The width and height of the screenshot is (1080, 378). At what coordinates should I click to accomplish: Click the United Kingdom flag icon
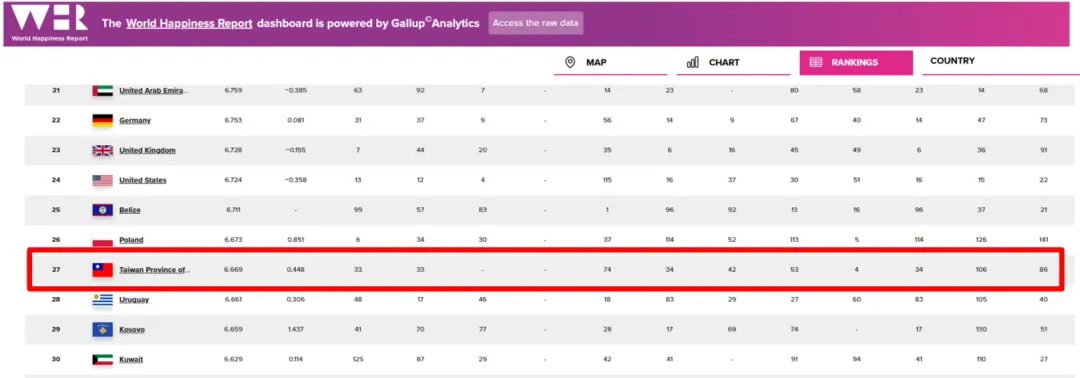pyautogui.click(x=102, y=150)
